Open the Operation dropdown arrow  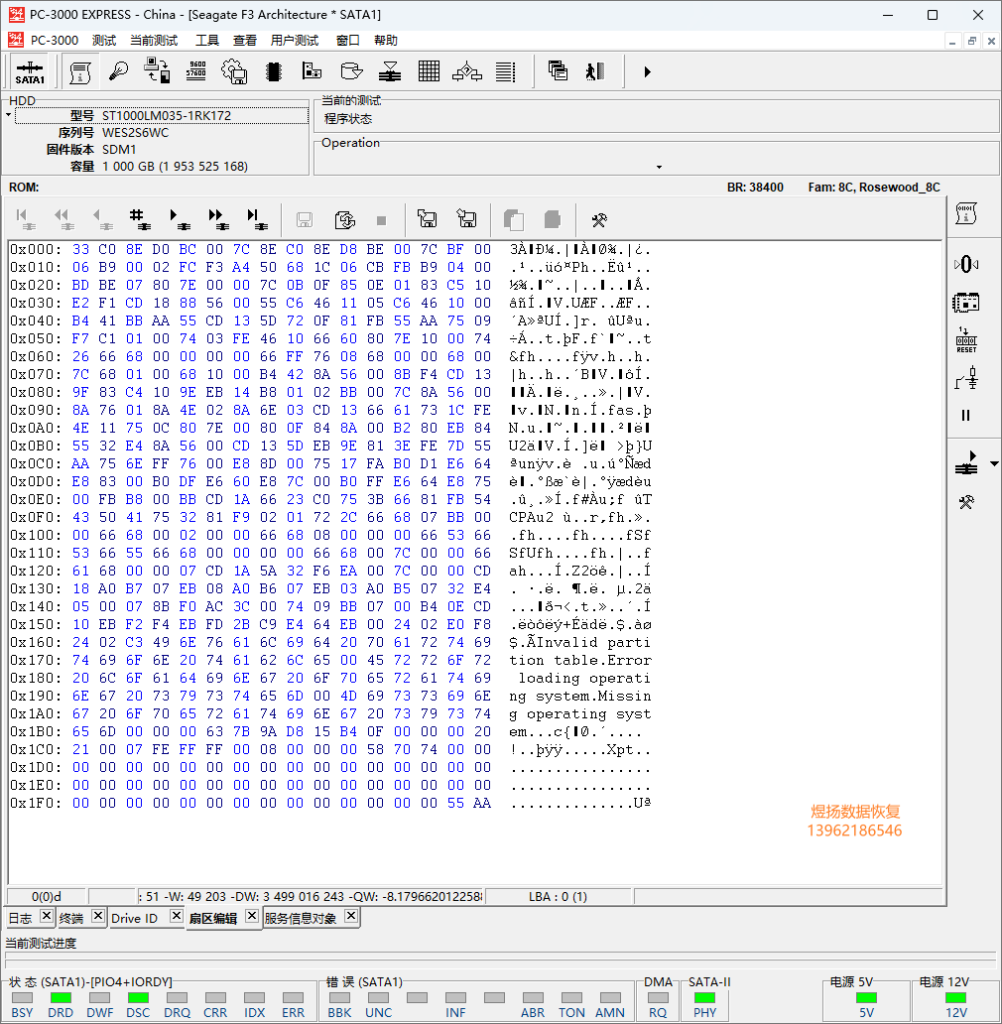pos(659,167)
